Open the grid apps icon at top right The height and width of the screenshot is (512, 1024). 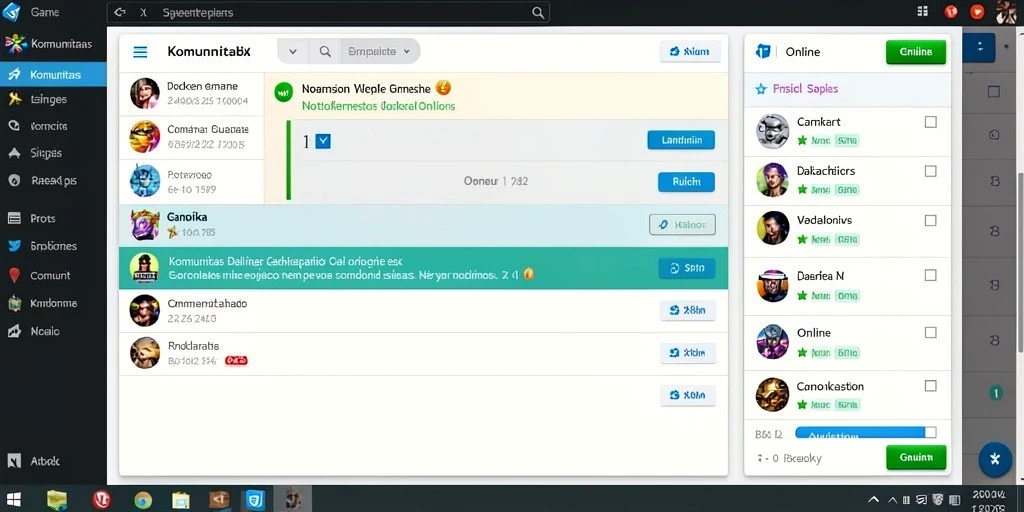tap(922, 11)
